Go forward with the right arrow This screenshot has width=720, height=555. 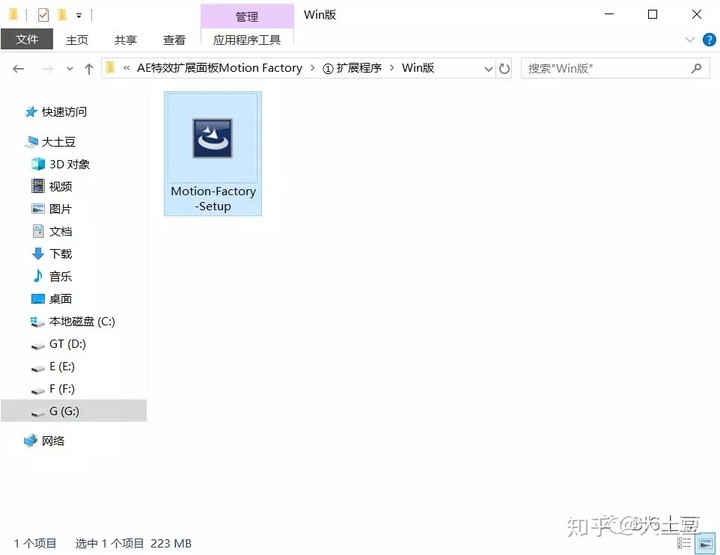tap(47, 69)
